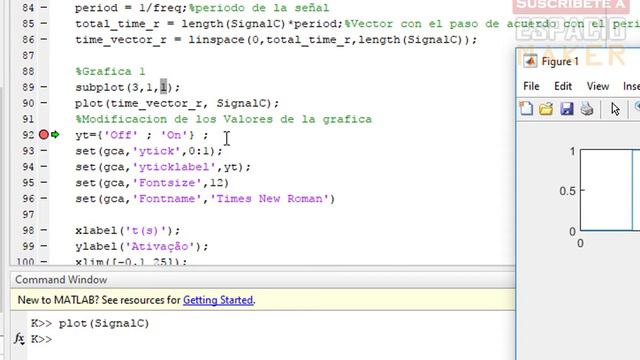Open the Getting Started link
This screenshot has height=360, width=640.
pos(218,300)
